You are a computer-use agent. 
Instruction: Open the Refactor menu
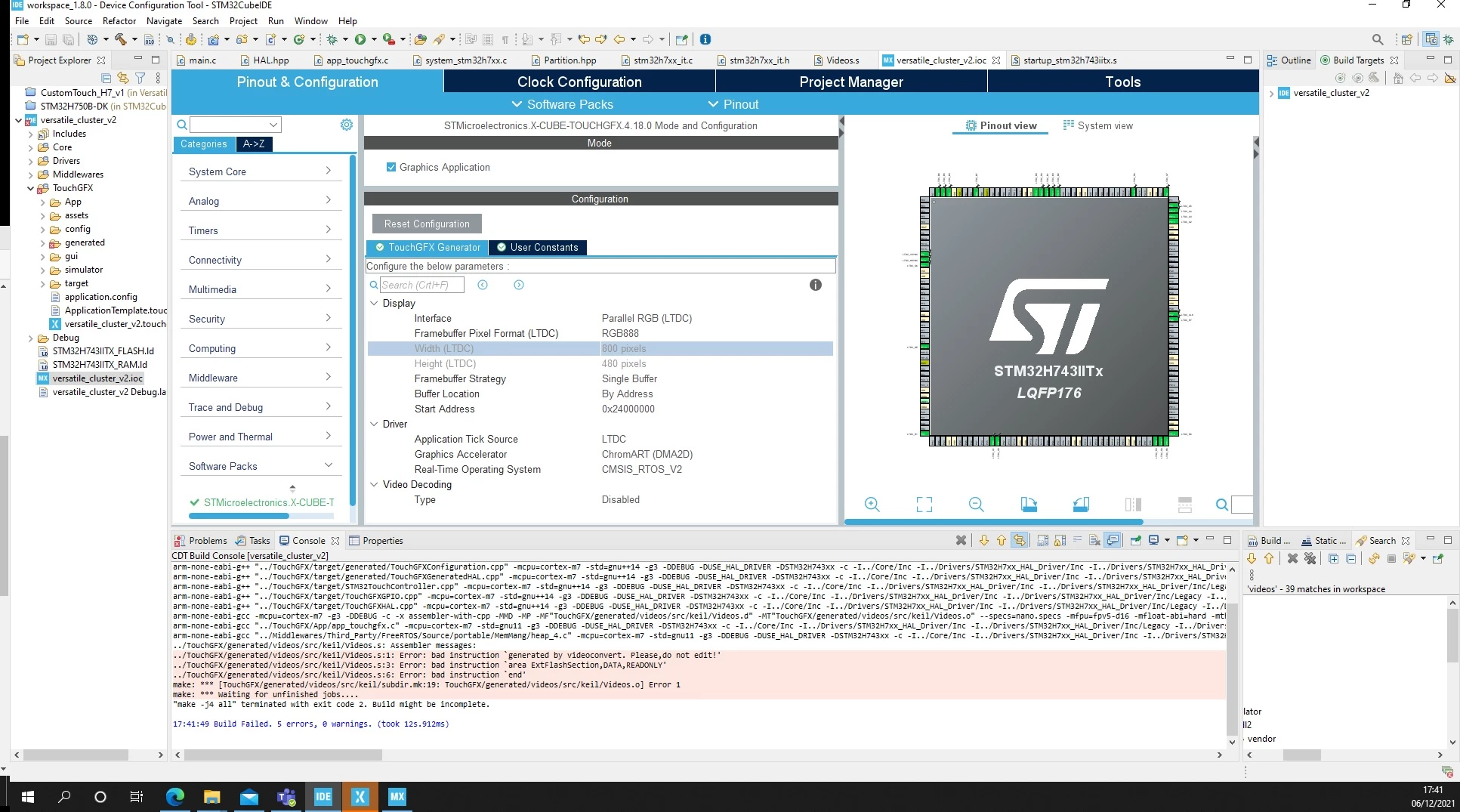(119, 20)
